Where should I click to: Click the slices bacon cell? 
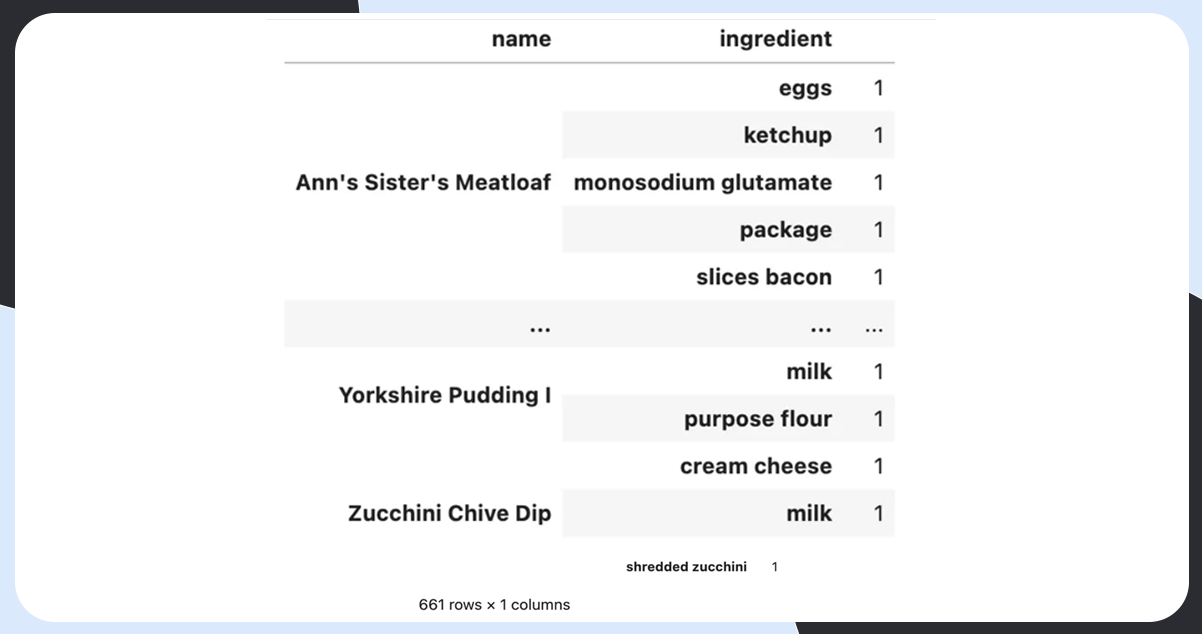[x=764, y=277]
